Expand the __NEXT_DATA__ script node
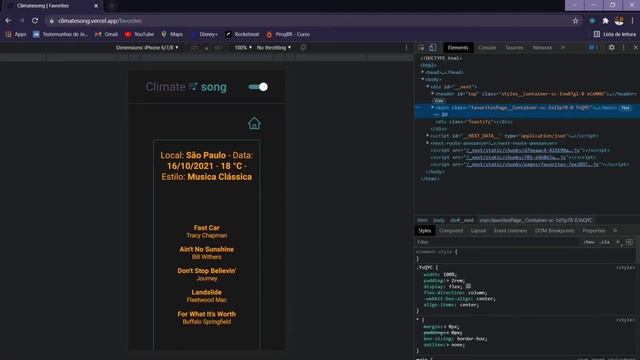640x360 pixels. pyautogui.click(x=428, y=136)
